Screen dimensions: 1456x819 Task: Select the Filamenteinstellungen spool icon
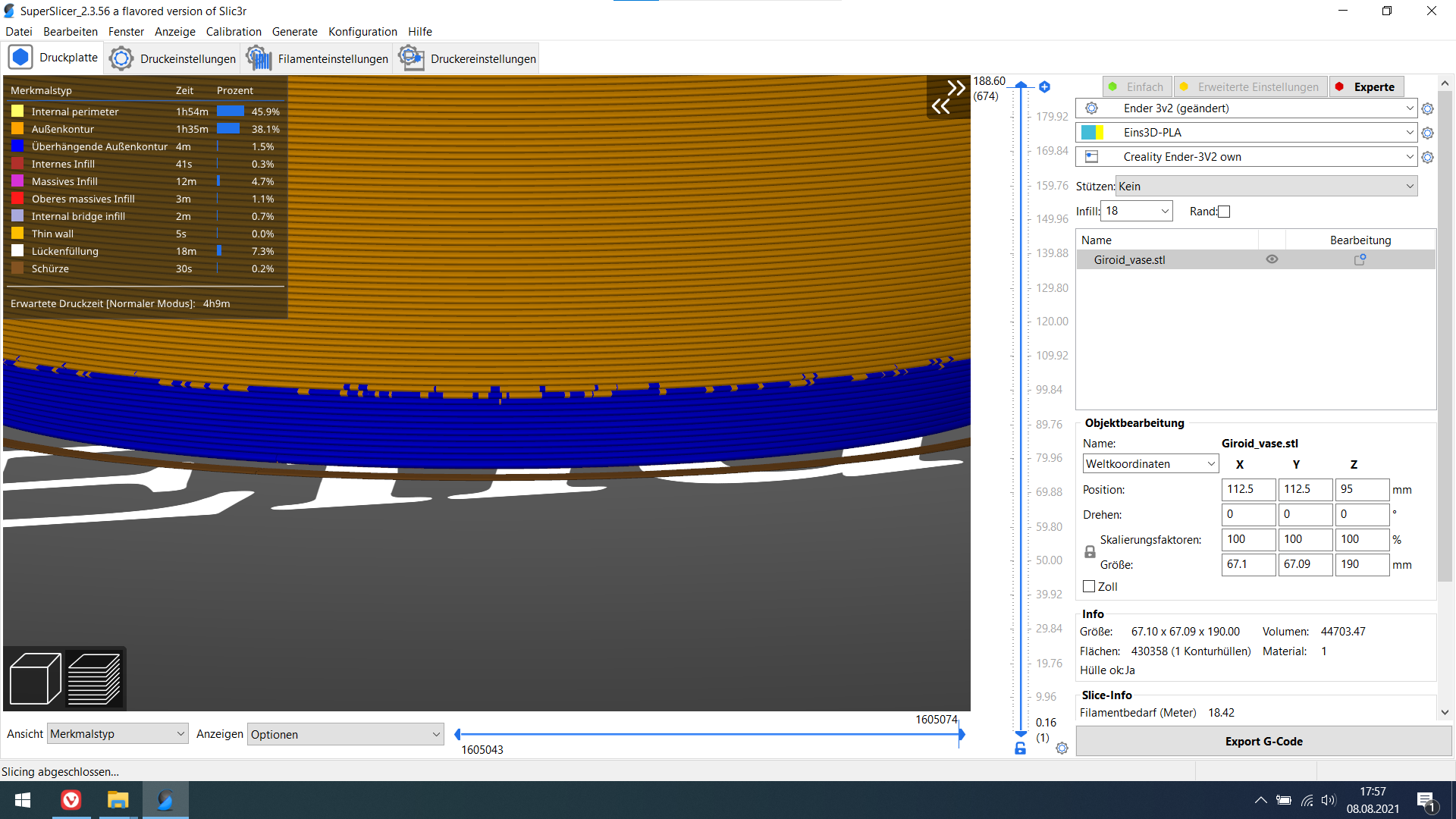258,58
